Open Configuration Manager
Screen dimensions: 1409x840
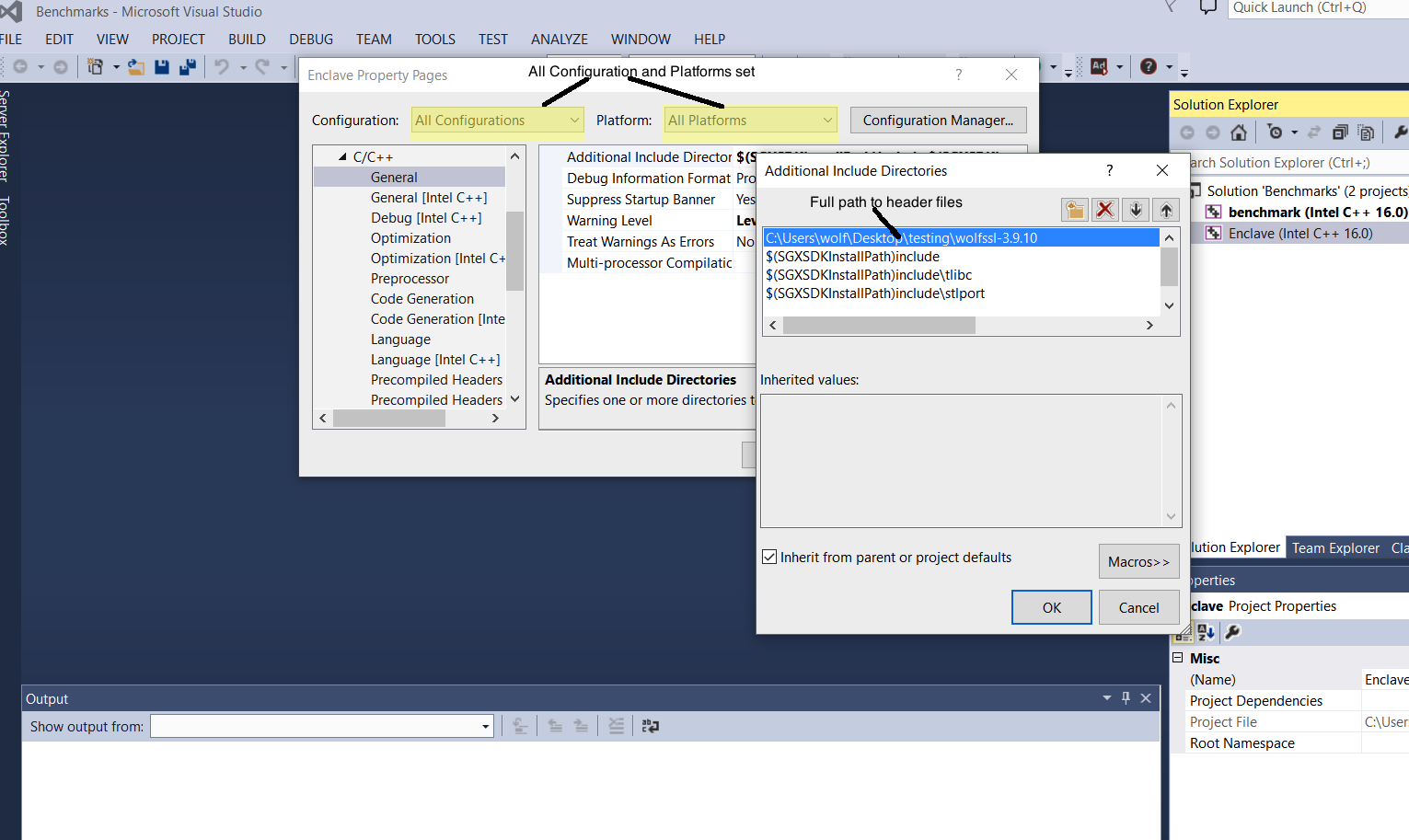coord(938,121)
